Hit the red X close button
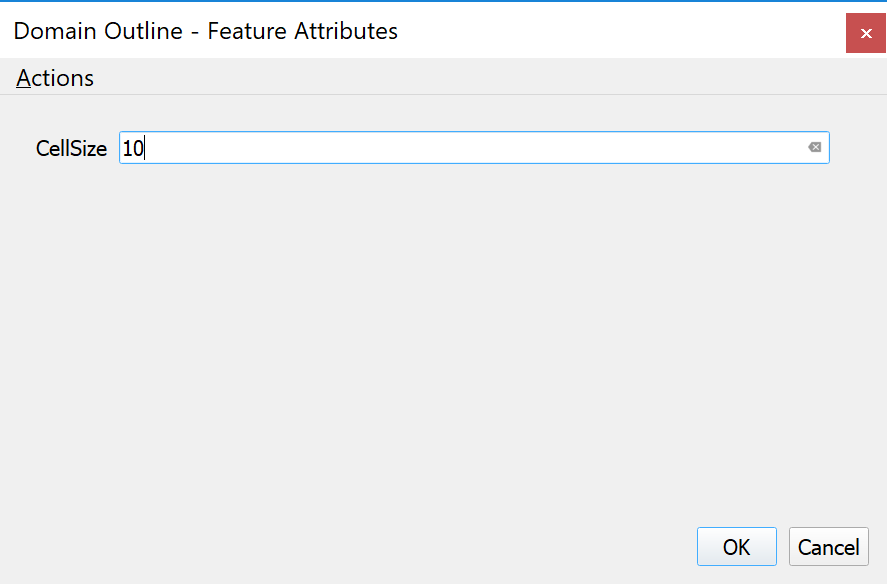 coord(866,33)
